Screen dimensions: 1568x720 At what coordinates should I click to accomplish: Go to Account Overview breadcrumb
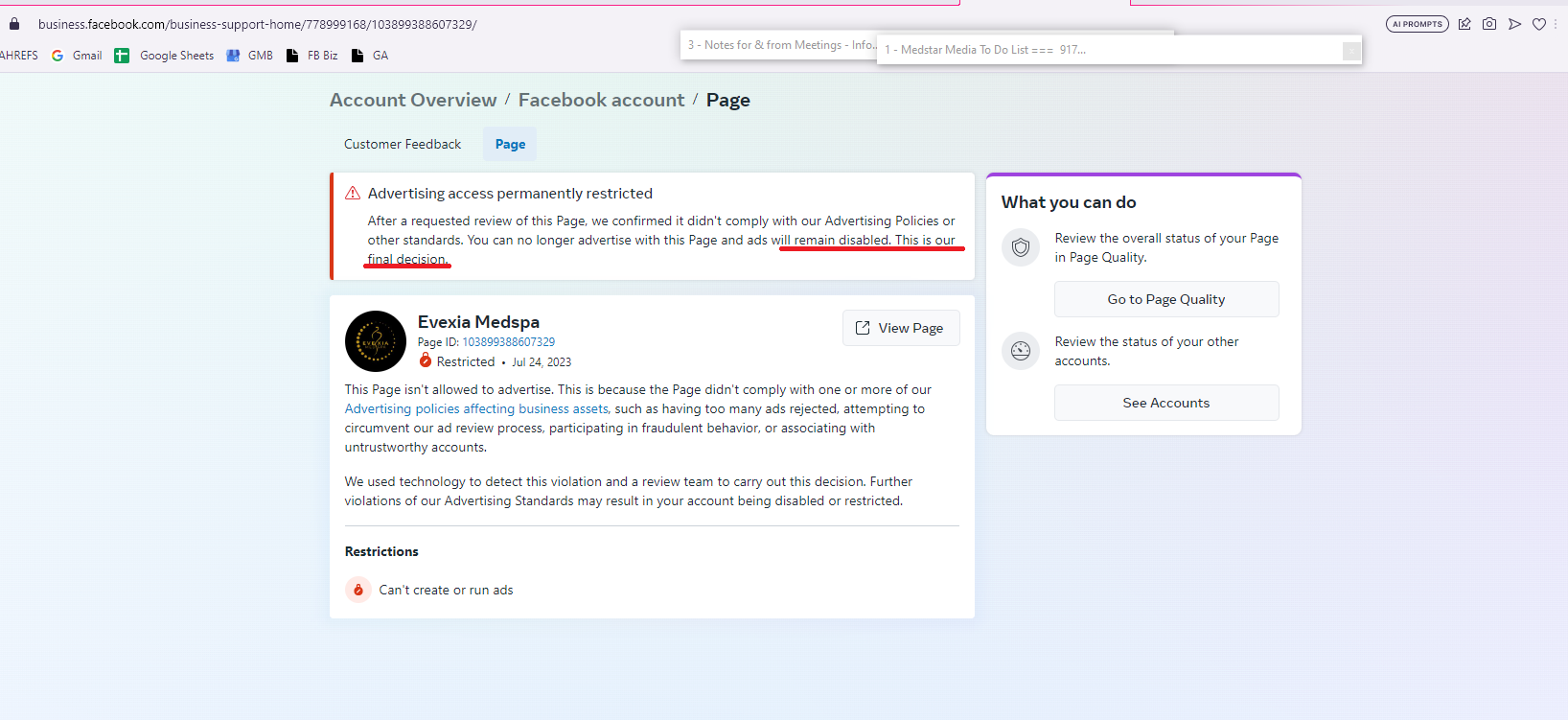coord(413,100)
